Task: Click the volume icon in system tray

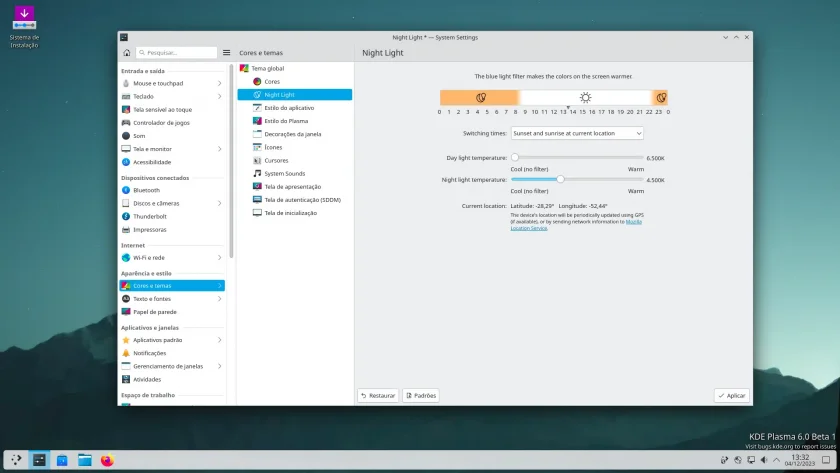Action: 764,460
